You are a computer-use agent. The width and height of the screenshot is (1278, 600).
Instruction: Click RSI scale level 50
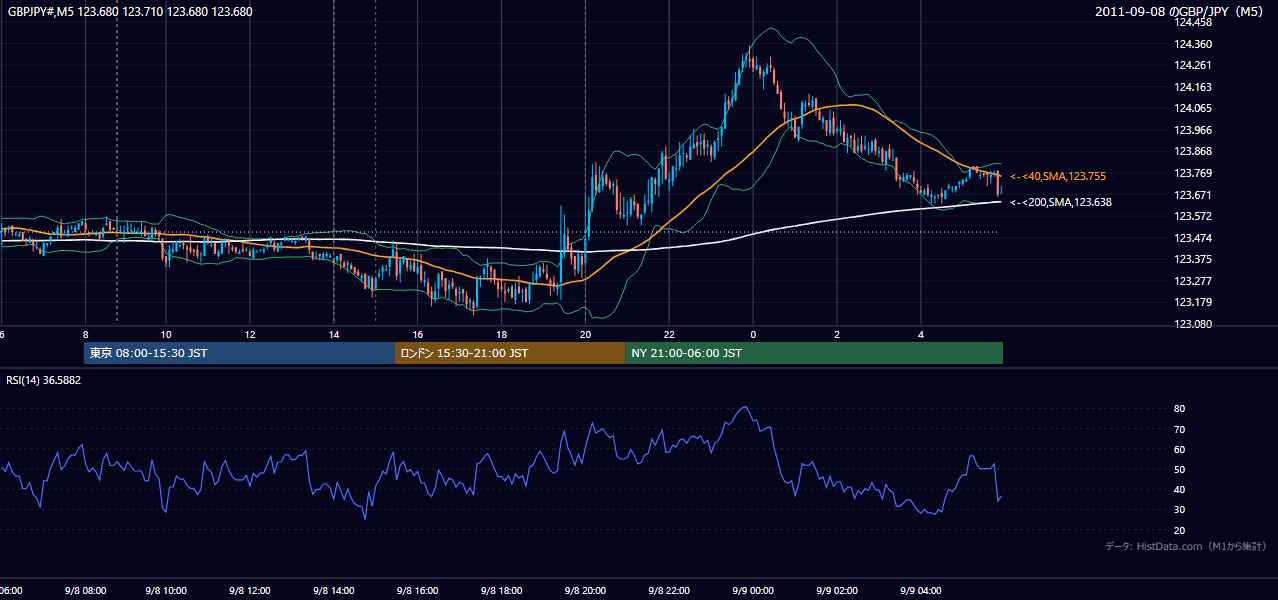pyautogui.click(x=1179, y=469)
